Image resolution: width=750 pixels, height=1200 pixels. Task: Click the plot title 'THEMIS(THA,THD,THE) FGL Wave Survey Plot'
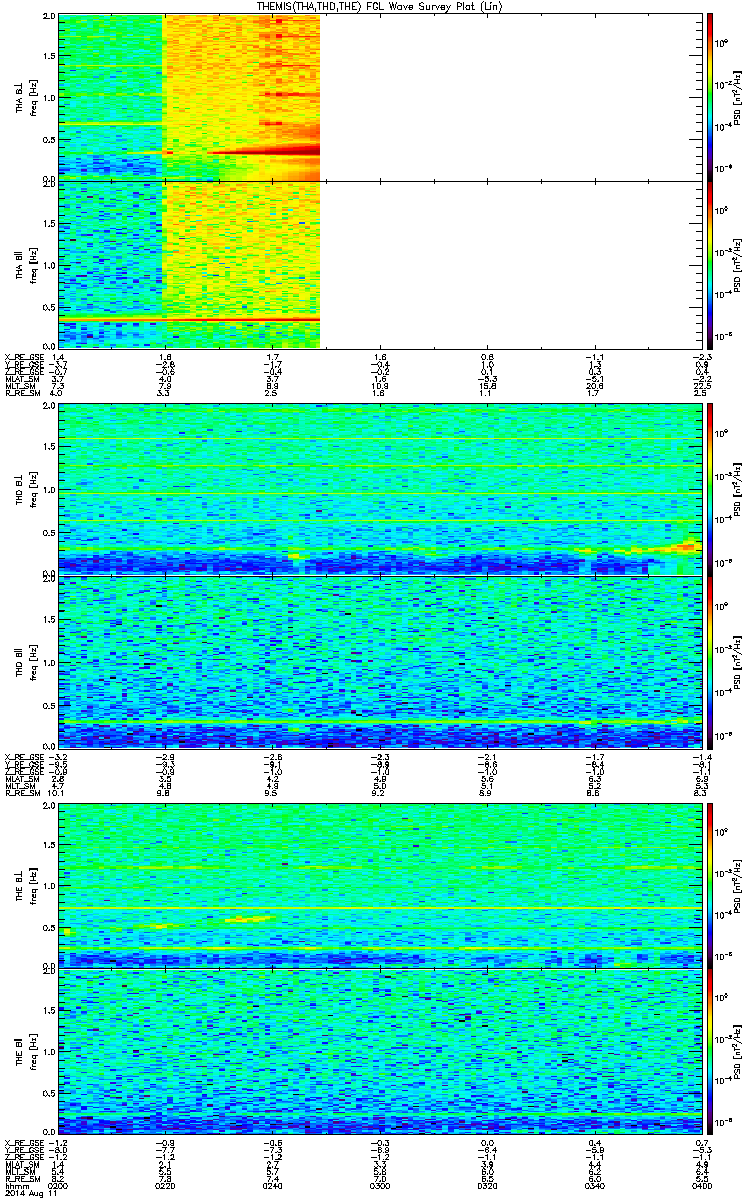click(x=381, y=6)
